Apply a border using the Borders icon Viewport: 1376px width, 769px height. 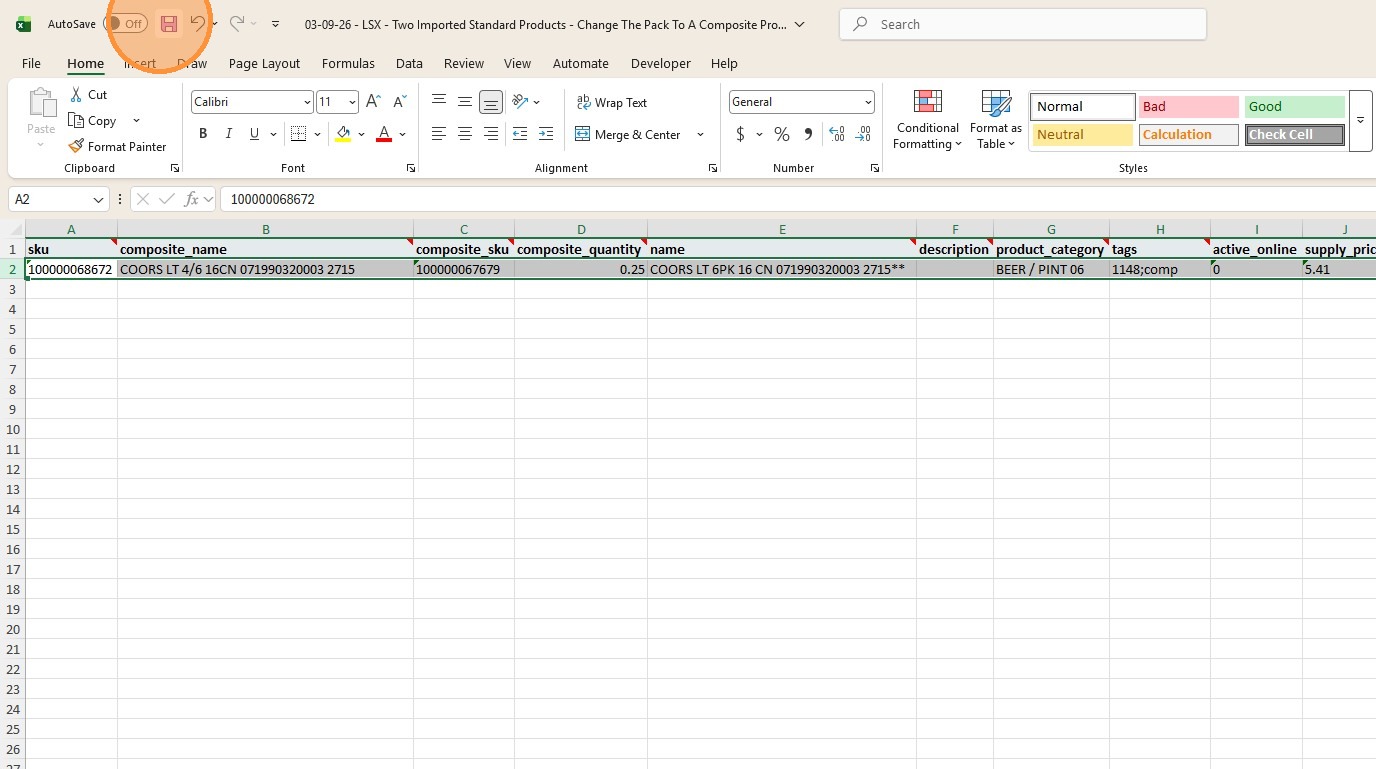[x=298, y=134]
